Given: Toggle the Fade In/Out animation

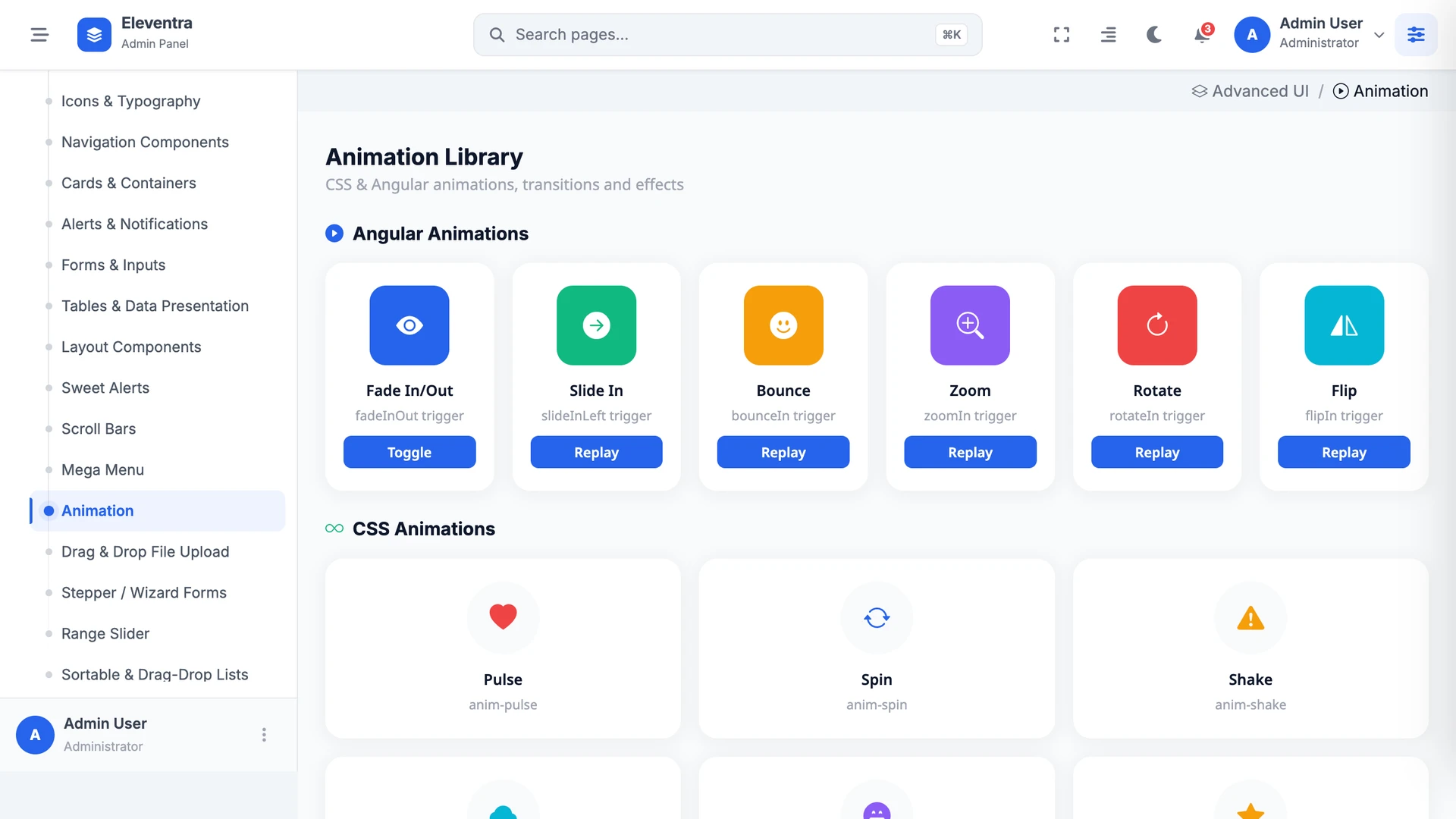Looking at the screenshot, I should [409, 452].
